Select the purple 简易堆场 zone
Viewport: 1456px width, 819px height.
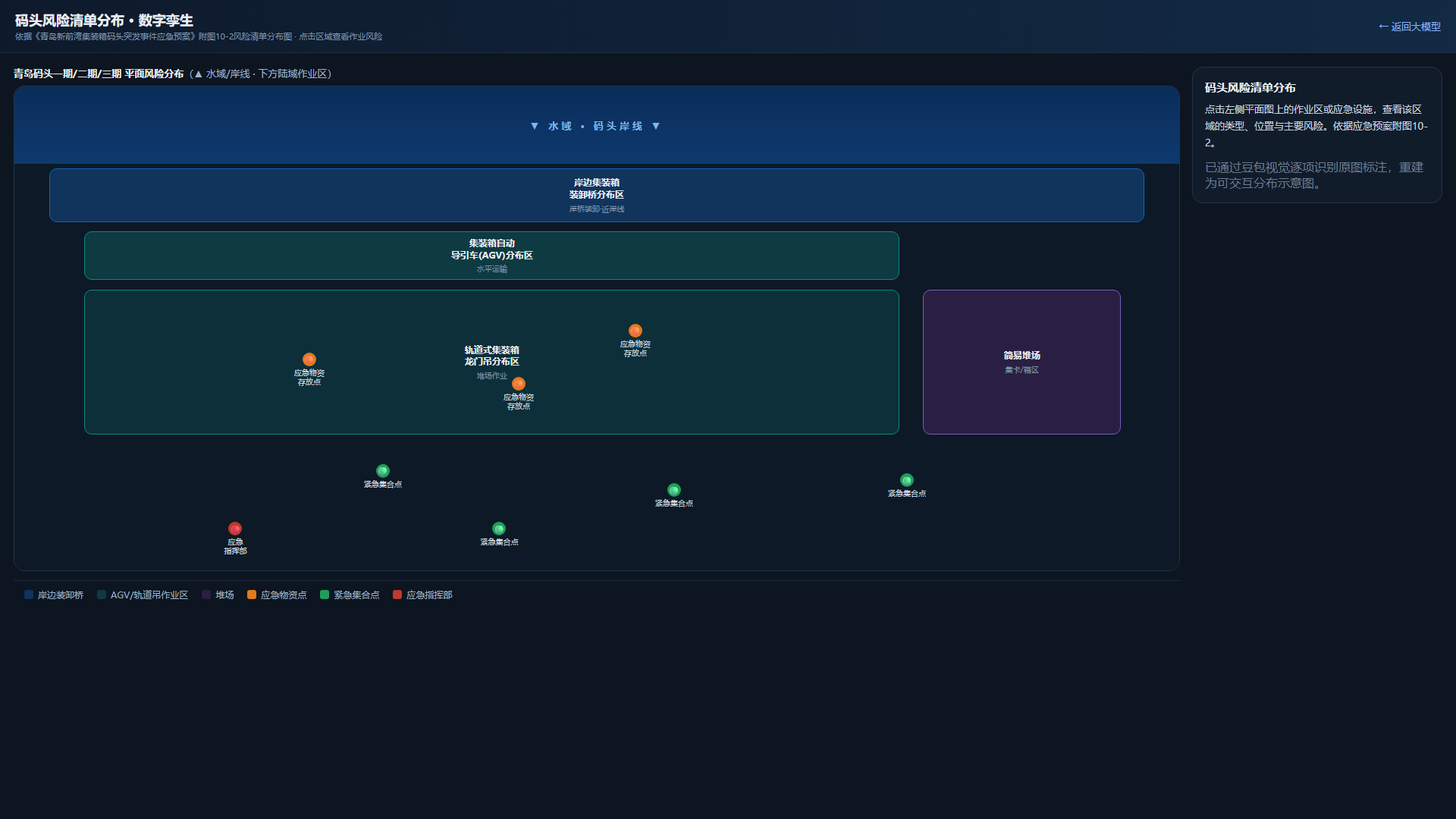tap(1021, 362)
